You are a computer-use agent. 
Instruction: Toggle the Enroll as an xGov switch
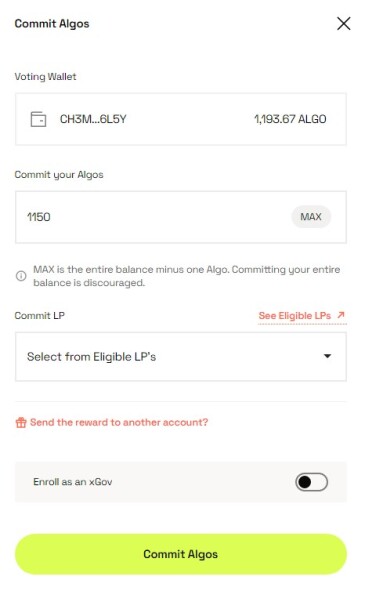[311, 482]
